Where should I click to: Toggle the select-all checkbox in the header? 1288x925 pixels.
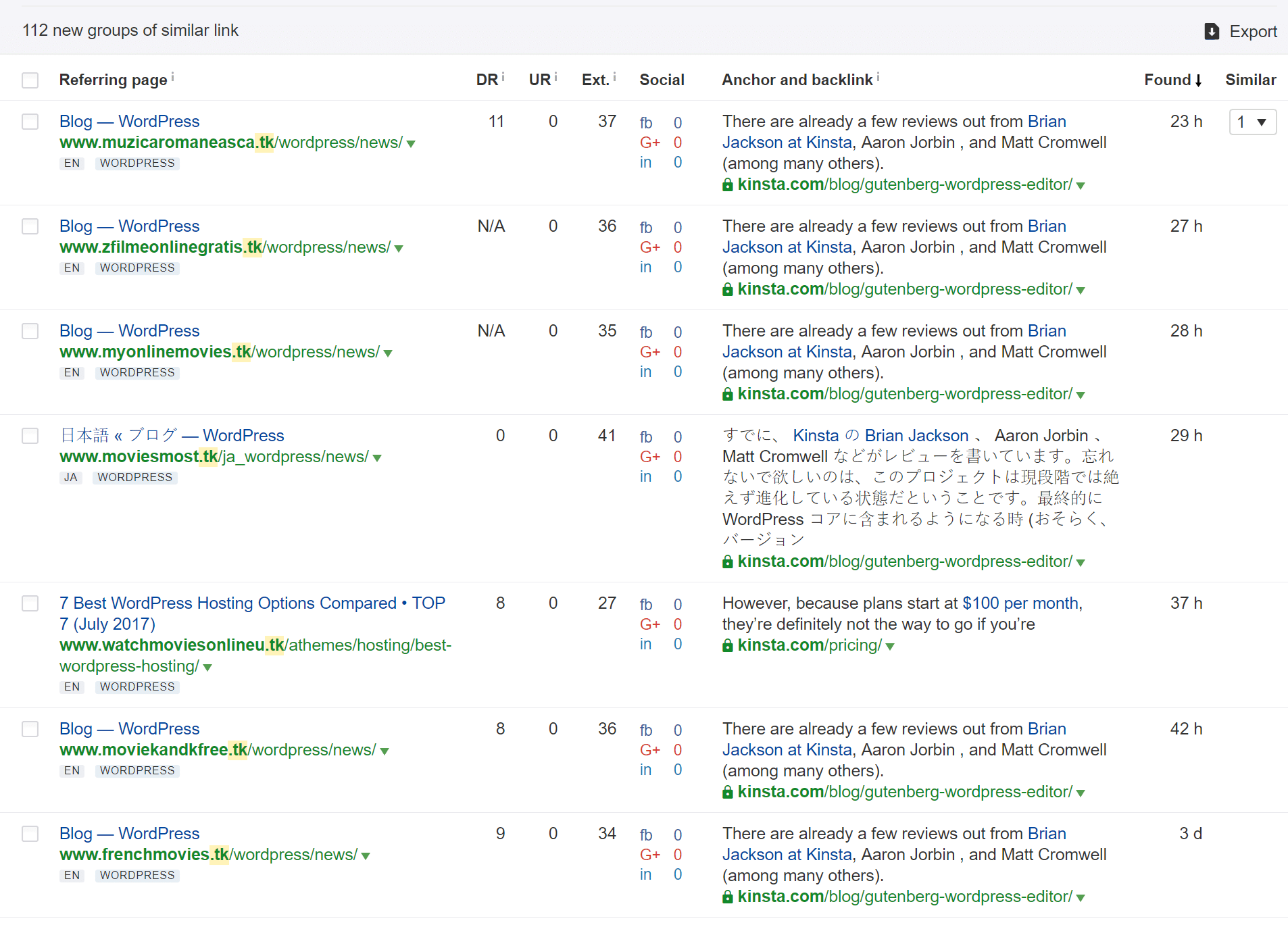(30, 80)
